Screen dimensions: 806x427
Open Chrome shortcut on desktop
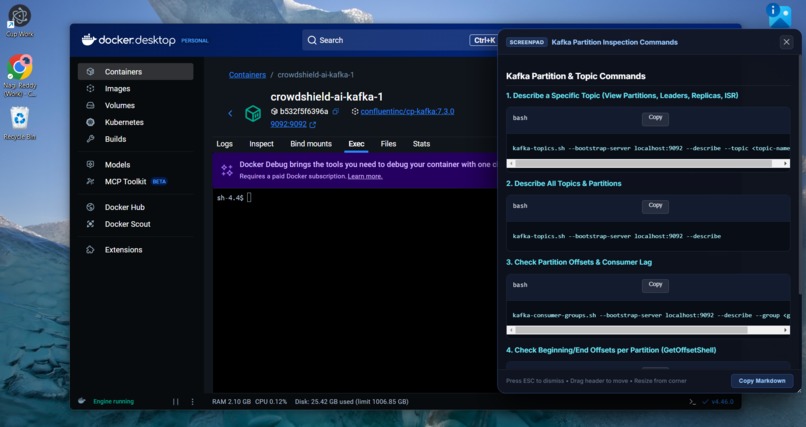pos(20,75)
